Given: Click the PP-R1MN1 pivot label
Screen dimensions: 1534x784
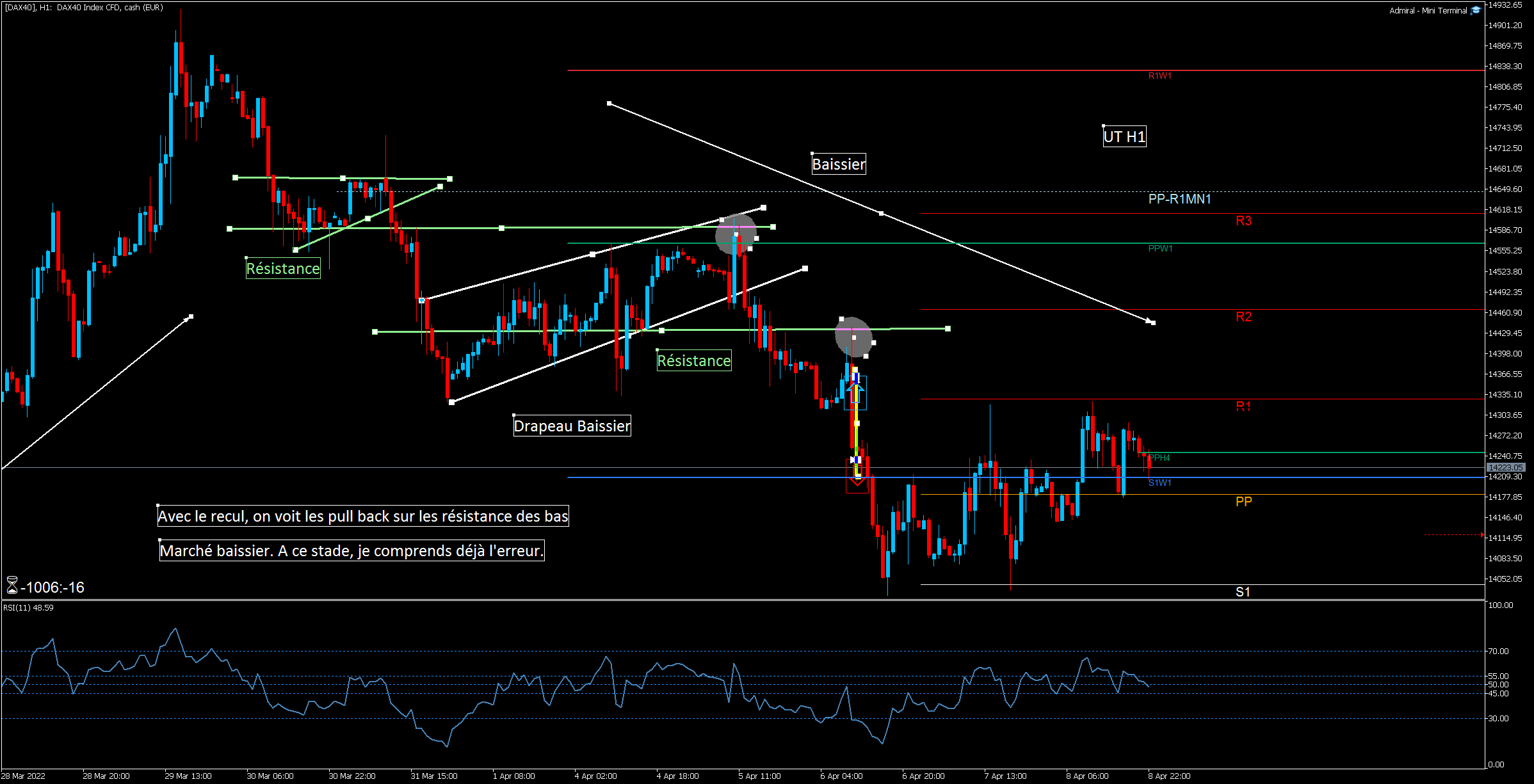Looking at the screenshot, I should [x=1179, y=199].
